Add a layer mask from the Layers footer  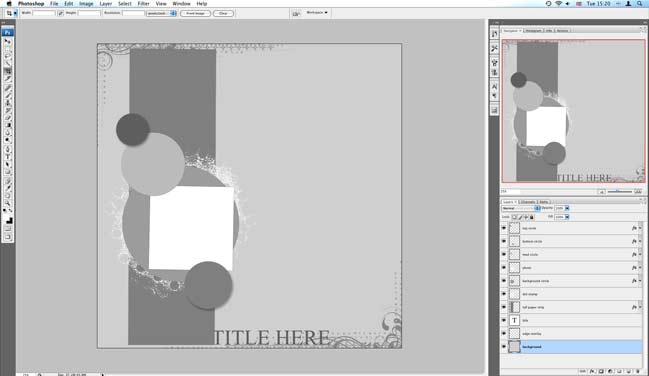coord(601,371)
